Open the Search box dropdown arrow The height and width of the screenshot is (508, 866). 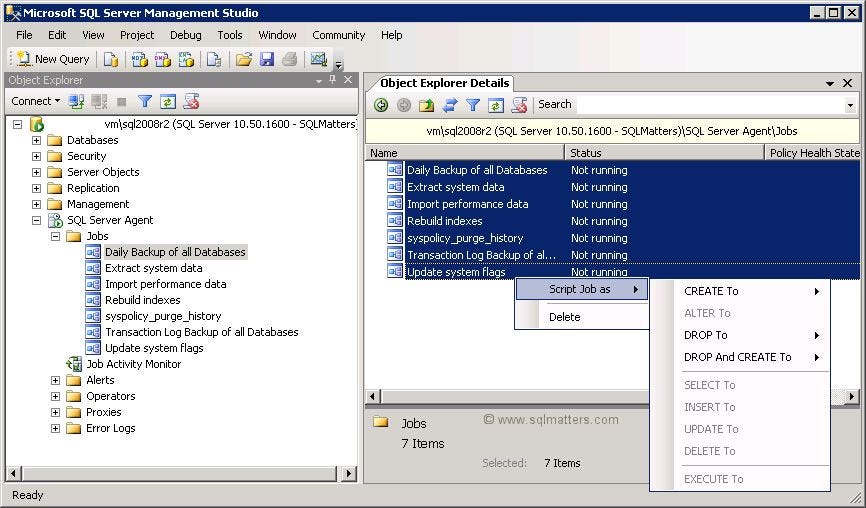point(851,105)
